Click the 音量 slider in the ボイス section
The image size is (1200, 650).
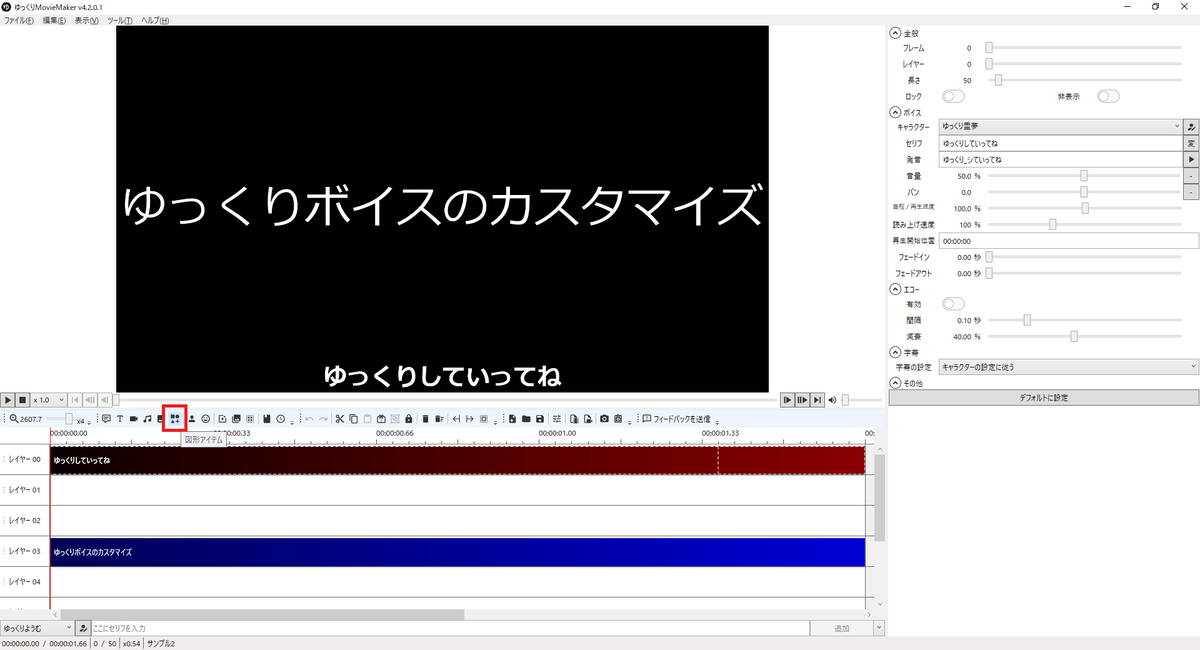(x=1084, y=176)
